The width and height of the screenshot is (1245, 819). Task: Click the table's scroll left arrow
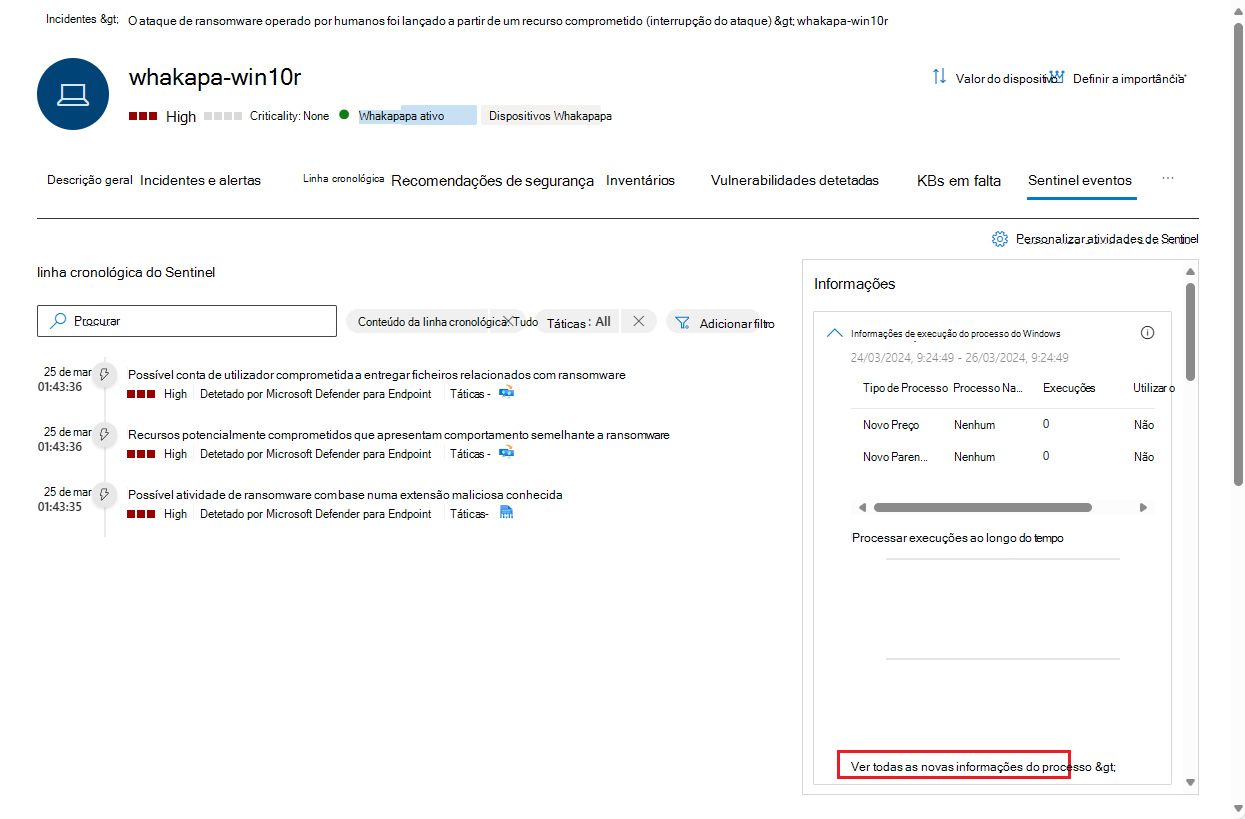coord(863,507)
